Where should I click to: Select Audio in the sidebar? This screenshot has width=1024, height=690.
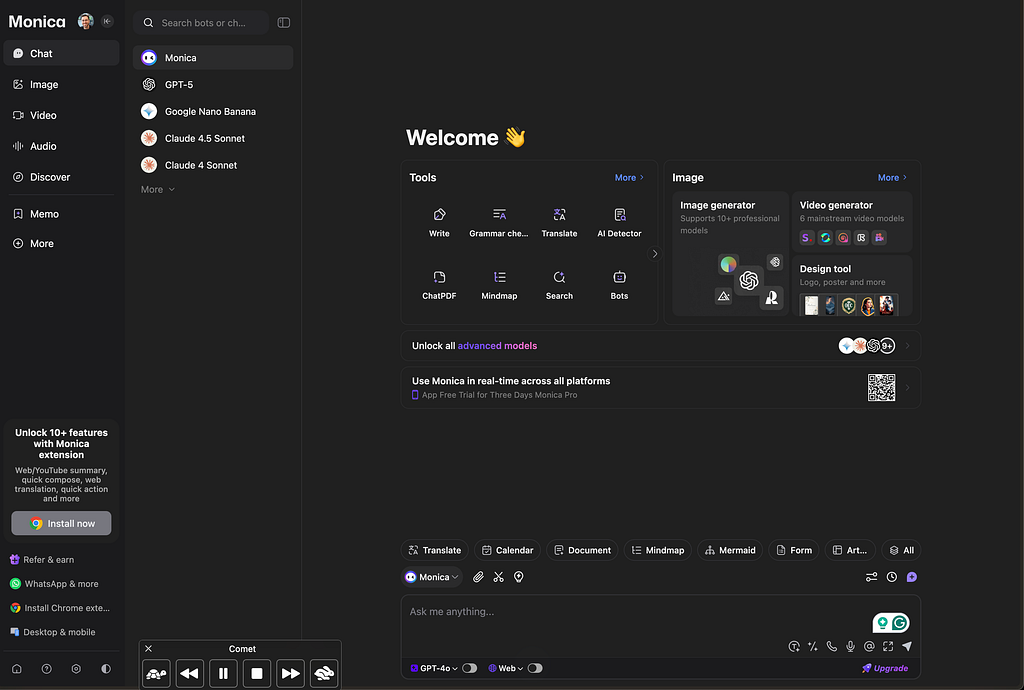(61, 146)
